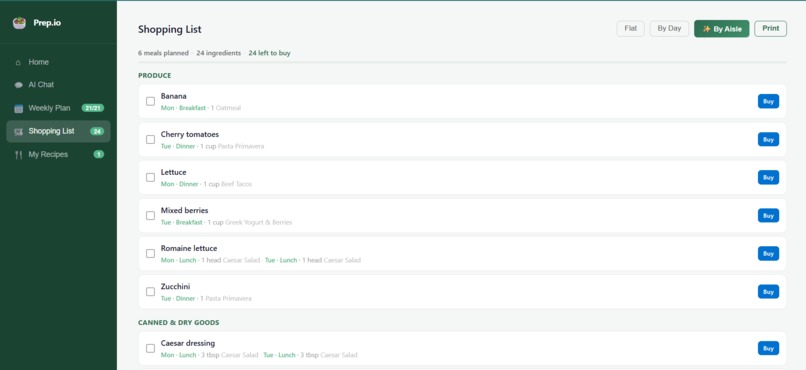This screenshot has width=806, height=370.
Task: Click the Print button
Action: 770,29
